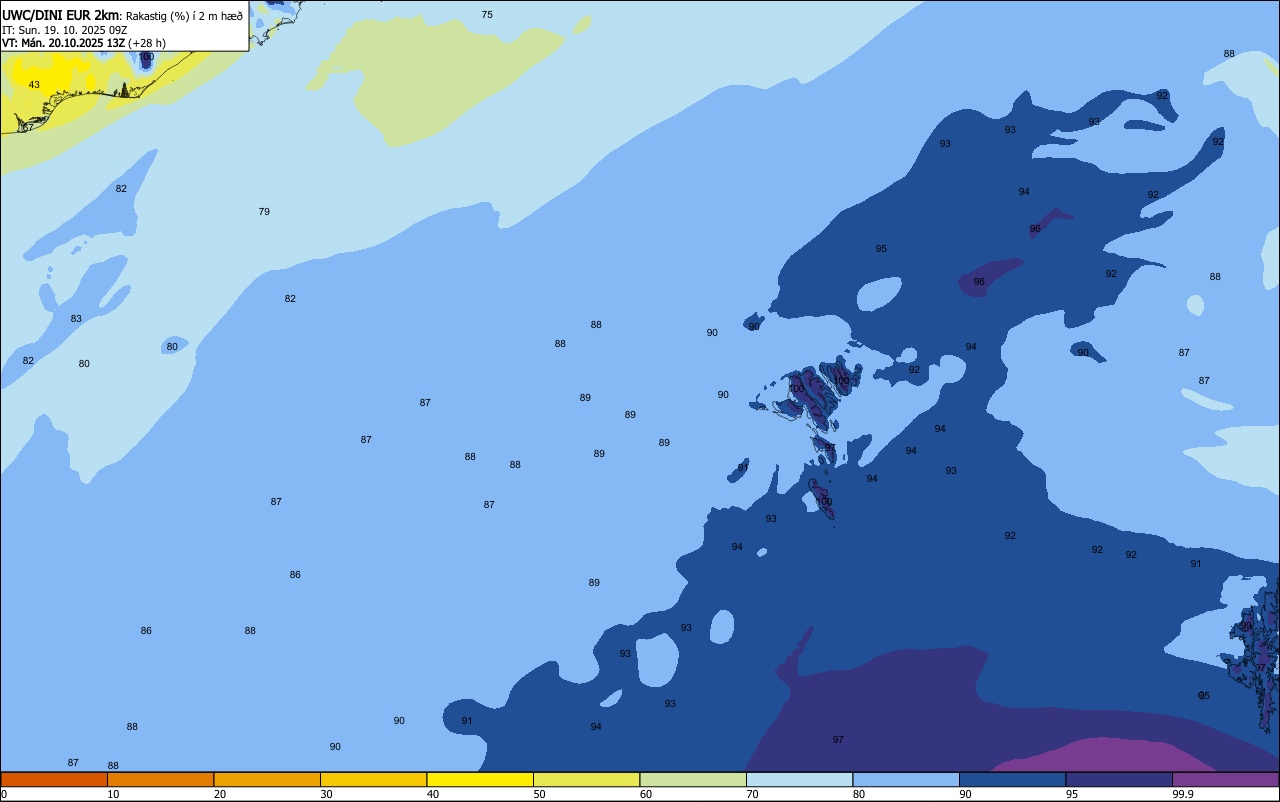Select the 'IT: Sun. 19. 10. 2025 09Z' line
This screenshot has width=1280, height=802.
click(65, 30)
